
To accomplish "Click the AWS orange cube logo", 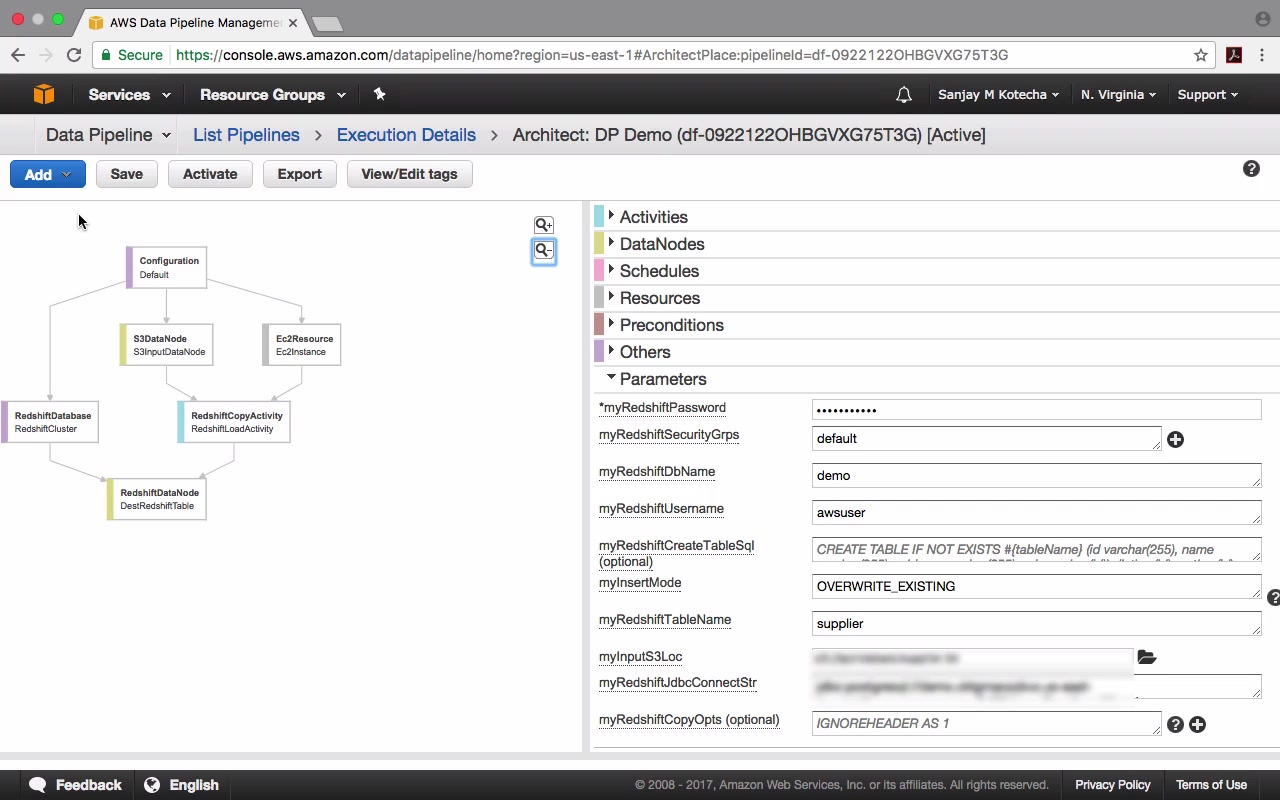I will (x=44, y=94).
